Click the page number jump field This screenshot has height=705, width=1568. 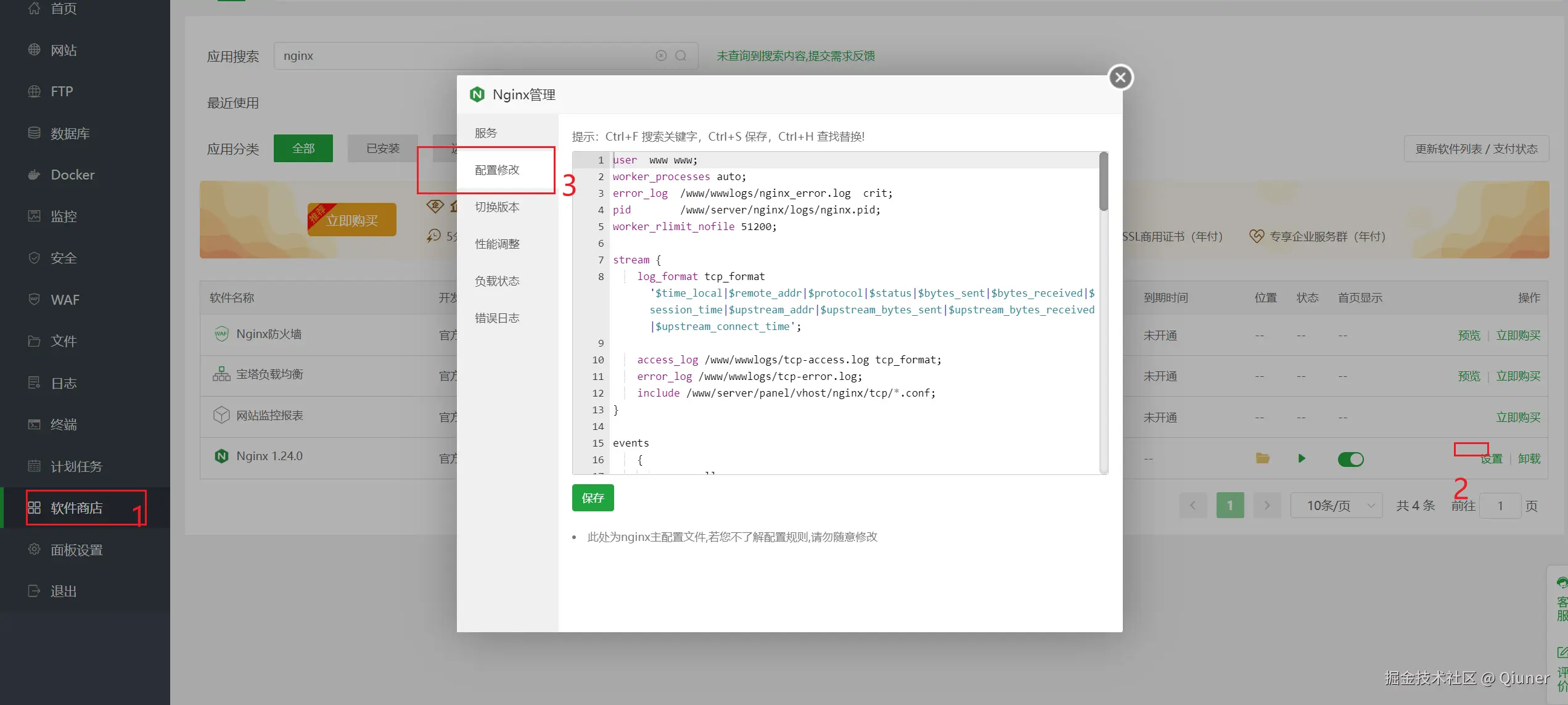coord(1500,506)
